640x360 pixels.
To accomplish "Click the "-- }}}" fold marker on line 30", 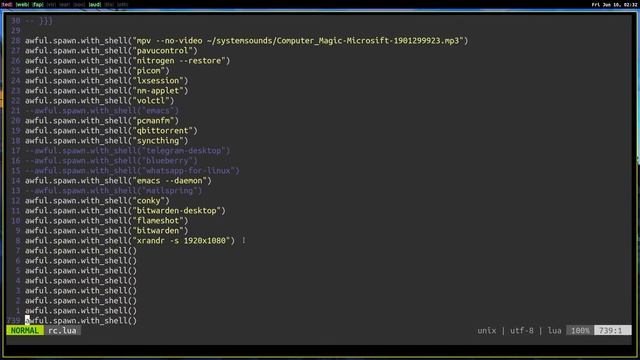I will [x=39, y=21].
